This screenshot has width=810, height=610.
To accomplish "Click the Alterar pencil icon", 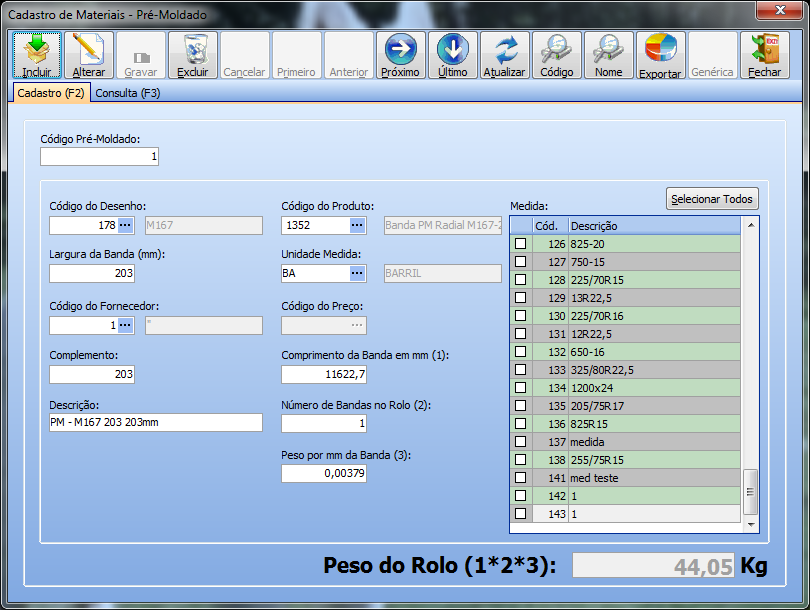I will tap(89, 55).
